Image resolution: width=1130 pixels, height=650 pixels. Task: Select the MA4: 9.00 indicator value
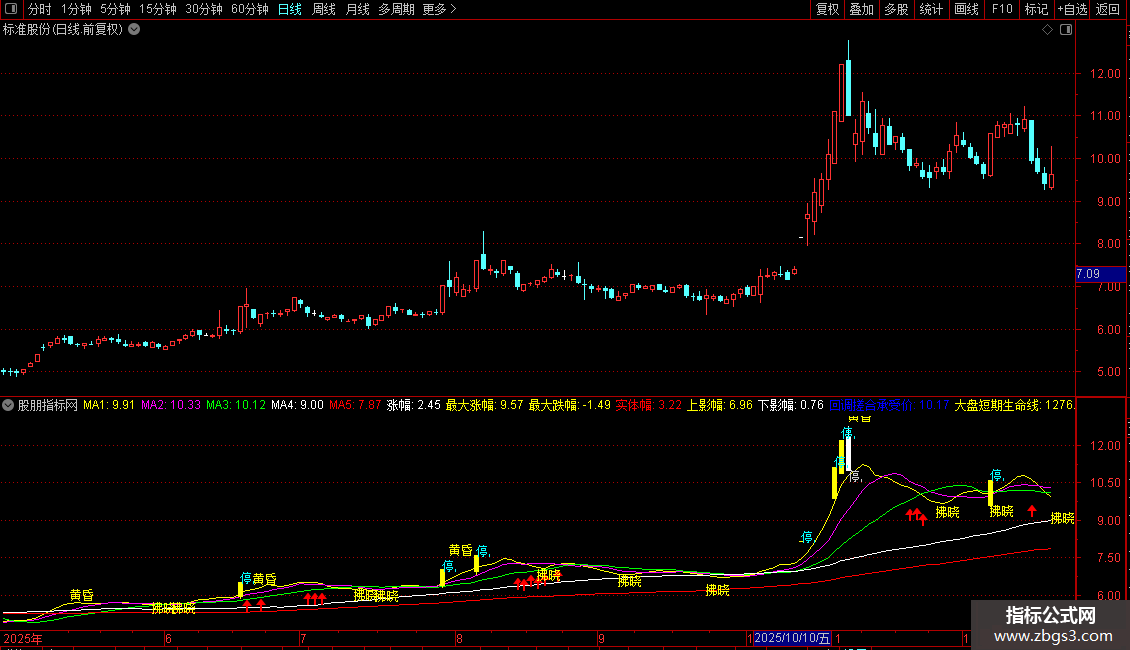pos(297,405)
